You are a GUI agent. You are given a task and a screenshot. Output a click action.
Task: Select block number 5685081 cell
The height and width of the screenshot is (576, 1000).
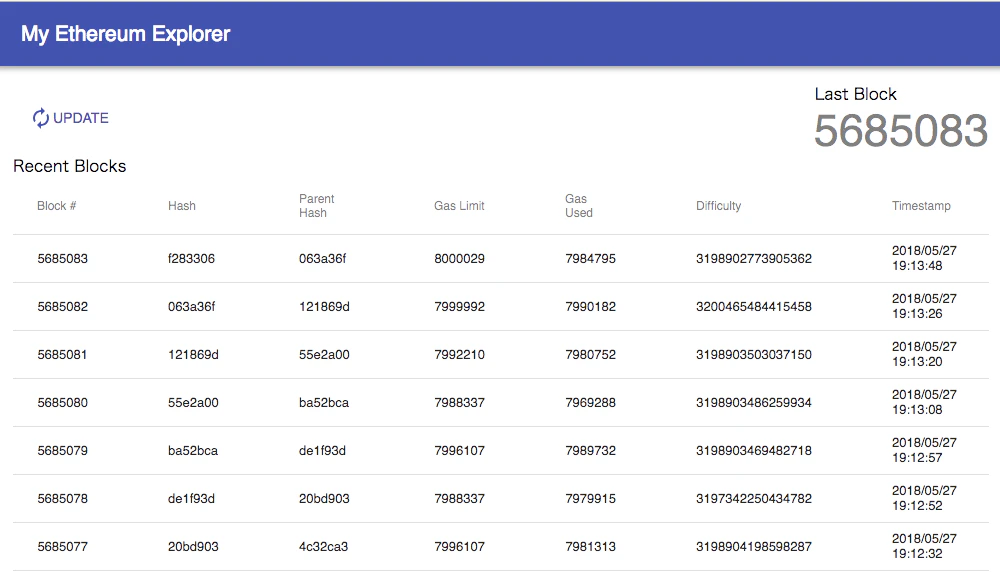[x=62, y=354]
